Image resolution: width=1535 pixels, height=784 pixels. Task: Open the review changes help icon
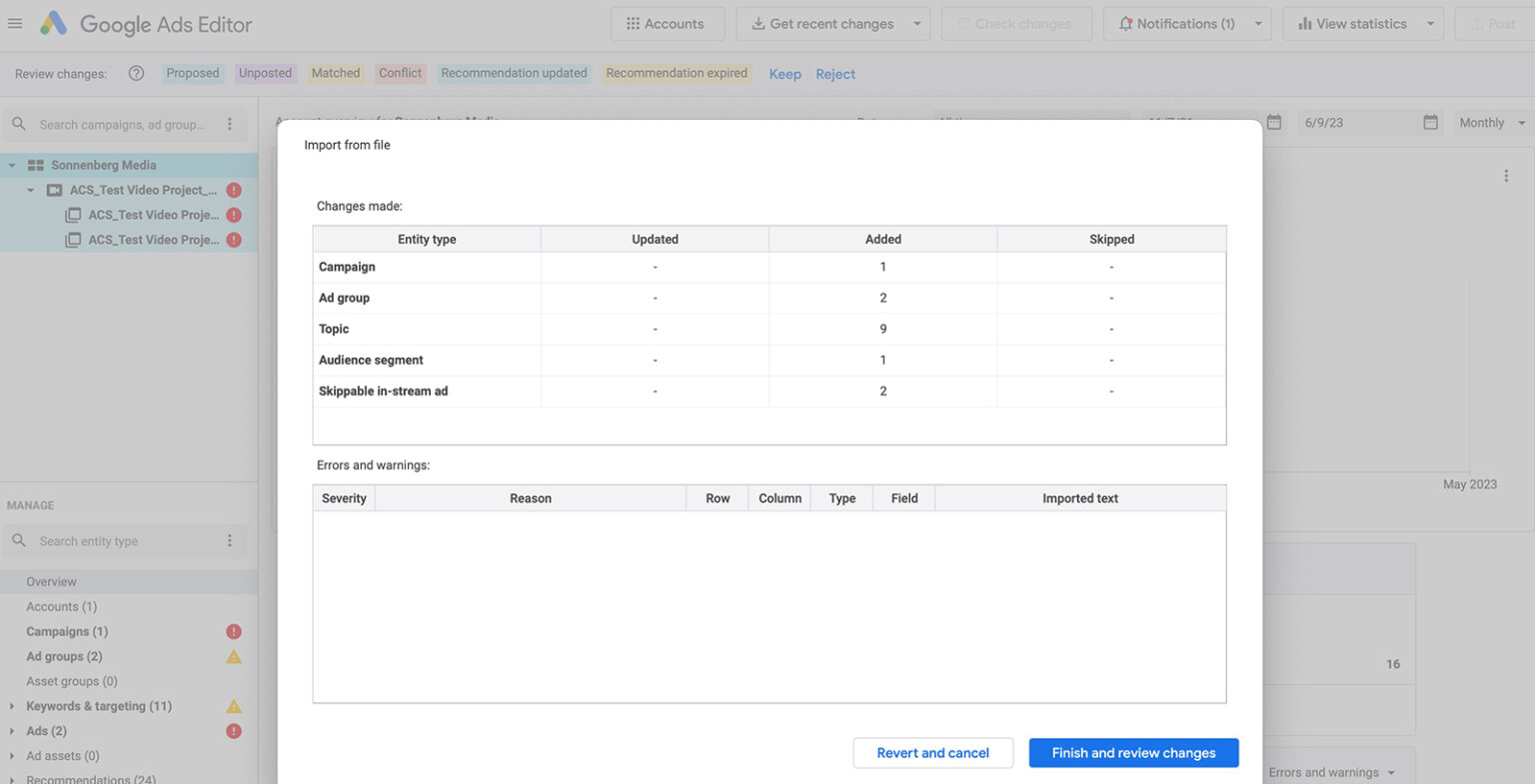137,73
